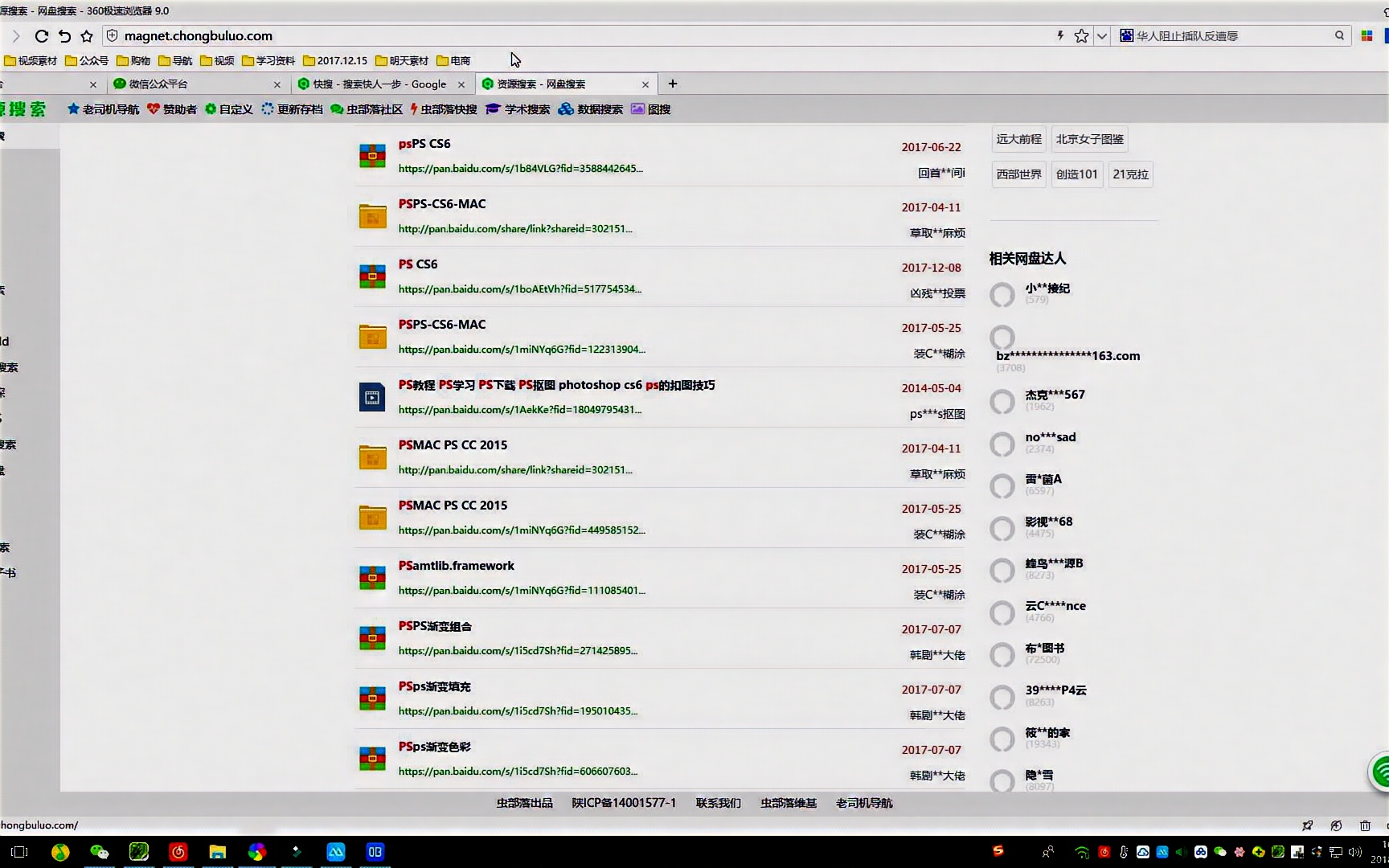The height and width of the screenshot is (868, 1389).
Task: Open the 导航 bookmark folder
Action: click(x=175, y=60)
